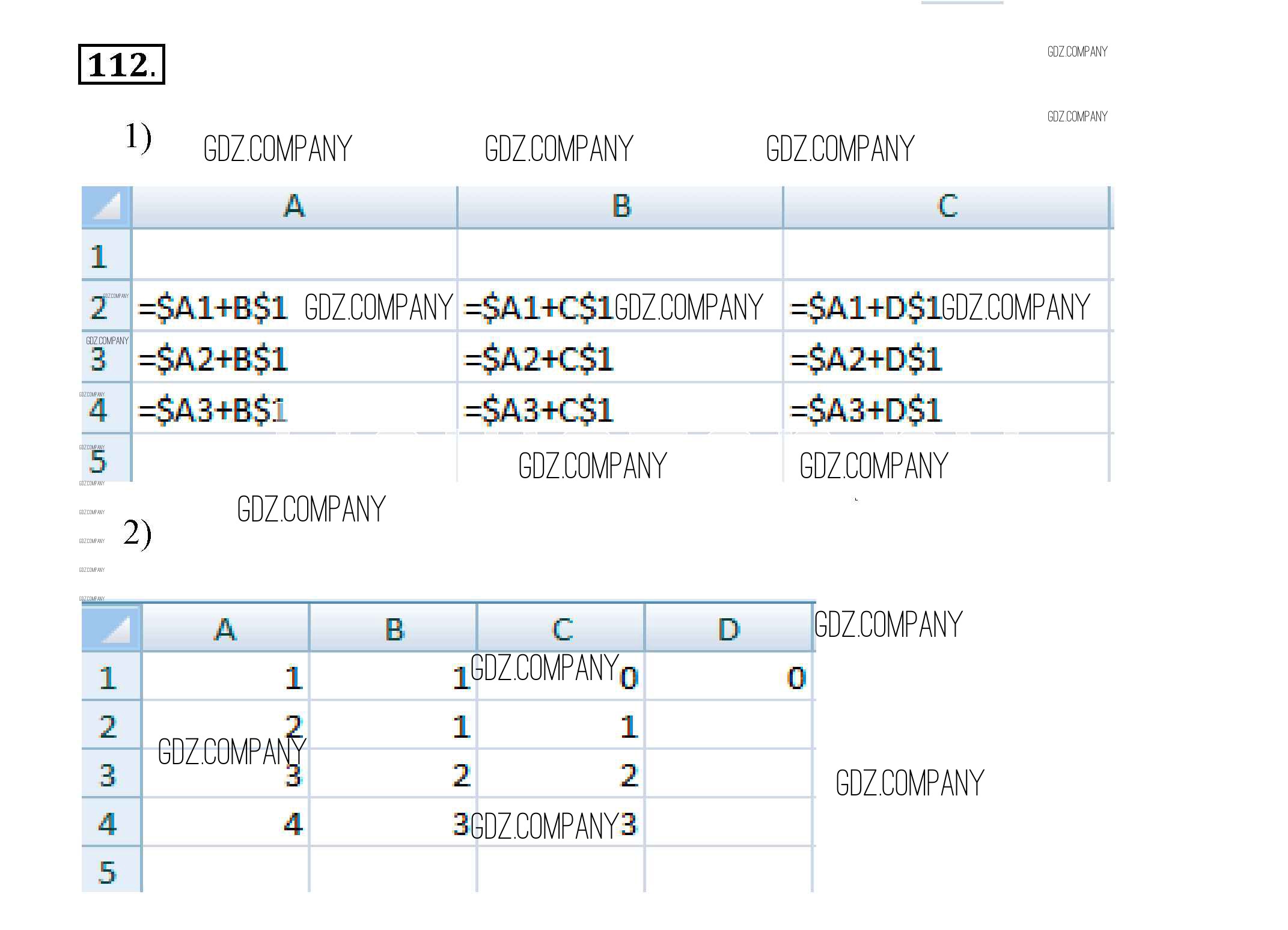The height and width of the screenshot is (930, 1288).
Task: Select cell containing =$A3+D$1
Action: 865,410
